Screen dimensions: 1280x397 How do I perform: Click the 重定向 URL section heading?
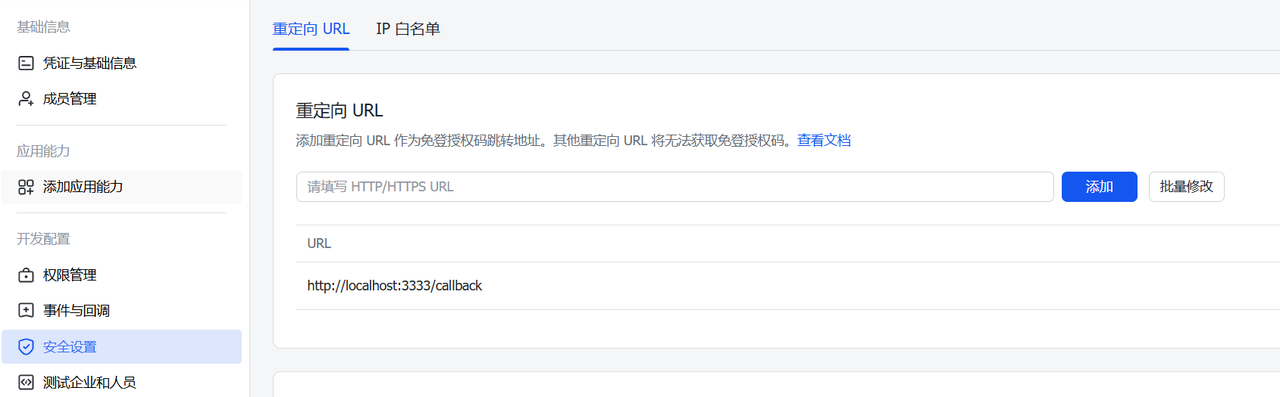coord(340,110)
